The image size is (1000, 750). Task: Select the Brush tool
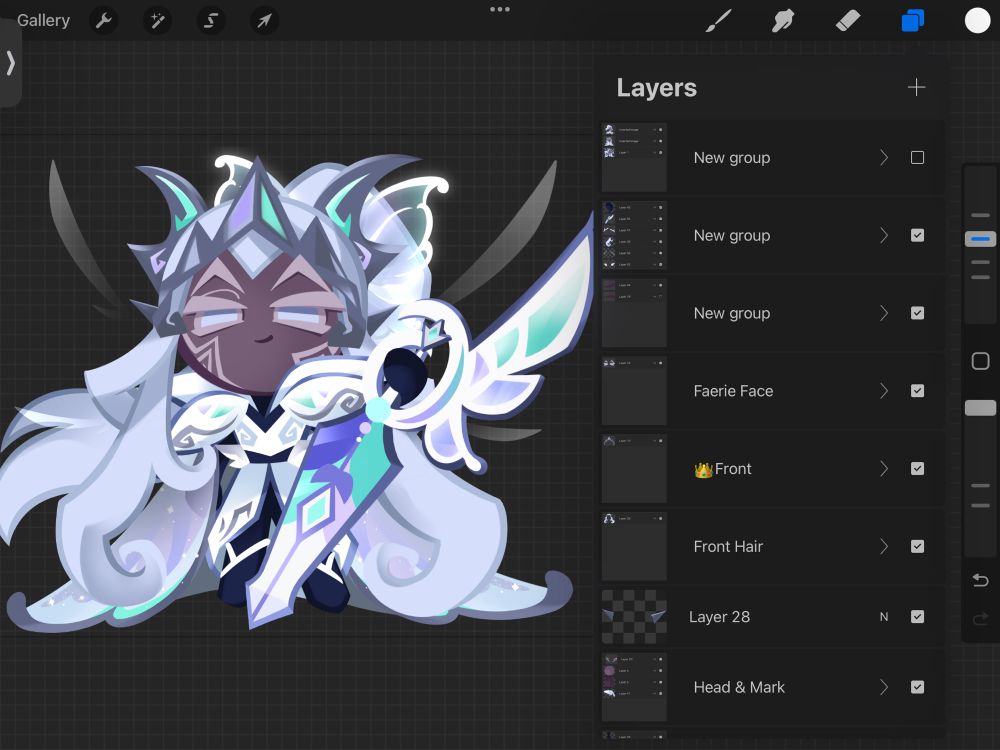tap(719, 20)
